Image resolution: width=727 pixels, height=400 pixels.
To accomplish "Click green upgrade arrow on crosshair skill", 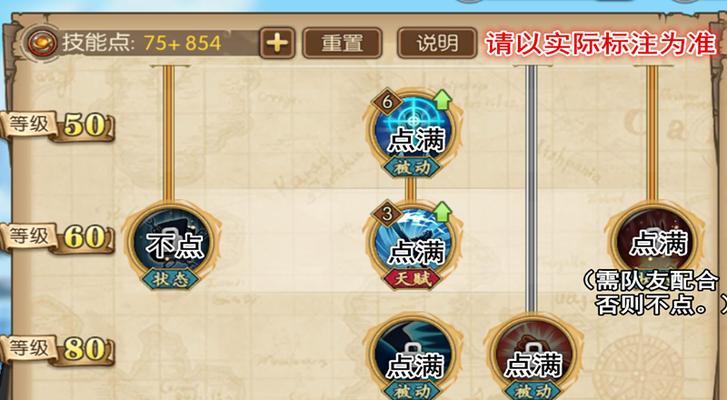I will pyautogui.click(x=442, y=99).
